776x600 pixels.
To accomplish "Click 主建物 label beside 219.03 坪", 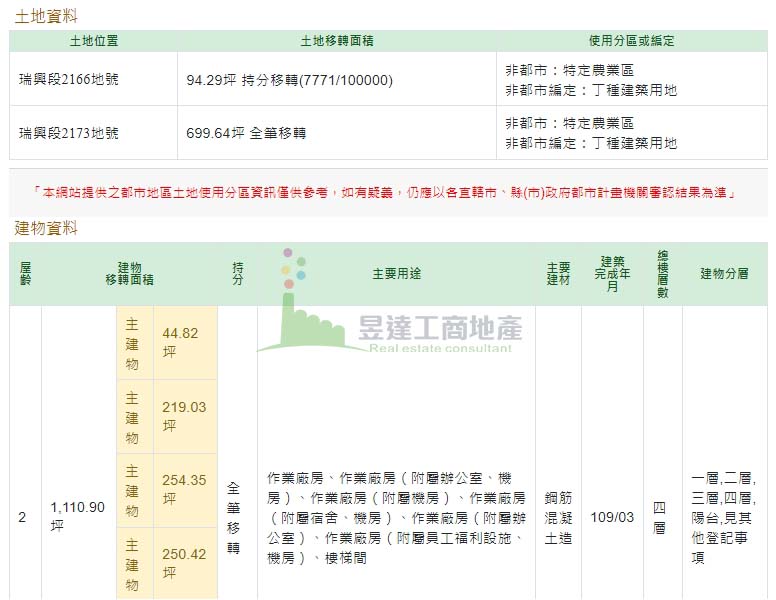I will [x=132, y=418].
